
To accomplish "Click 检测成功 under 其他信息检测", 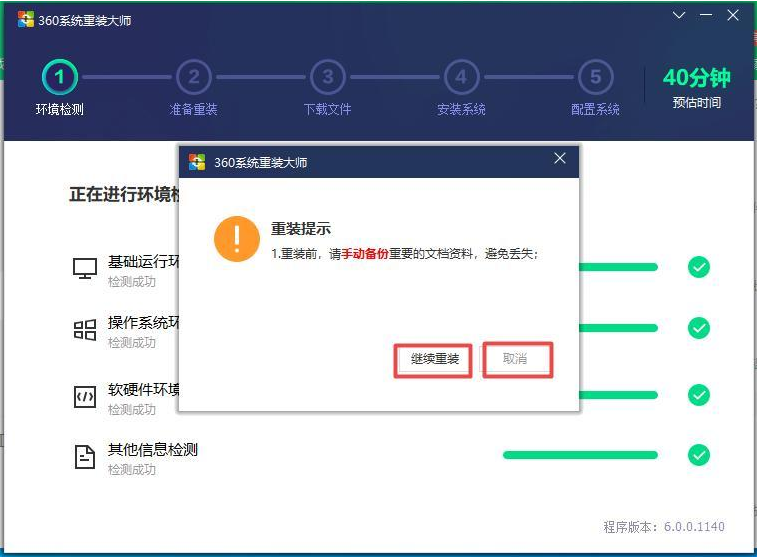I will pyautogui.click(x=132, y=469).
